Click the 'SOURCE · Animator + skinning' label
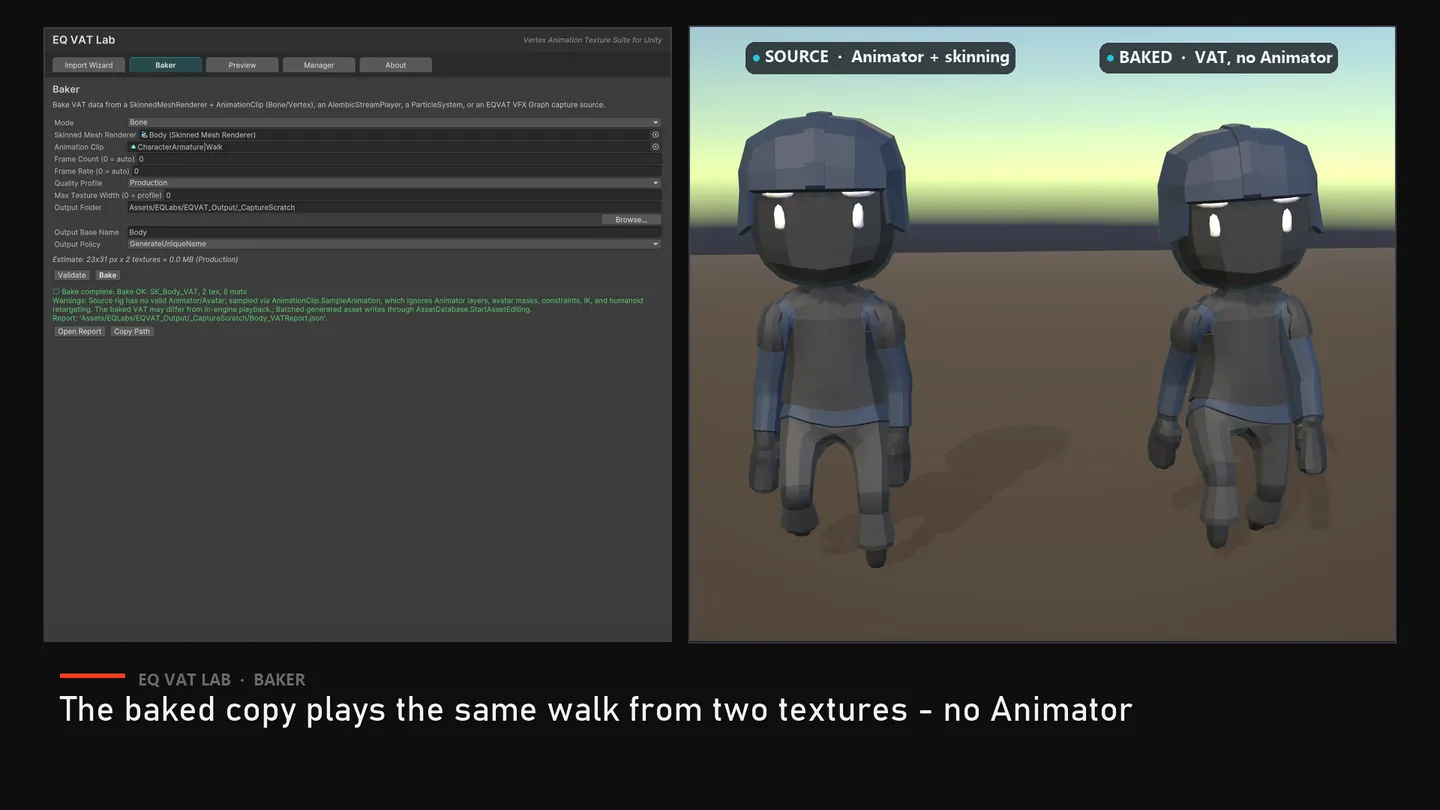 coord(880,57)
